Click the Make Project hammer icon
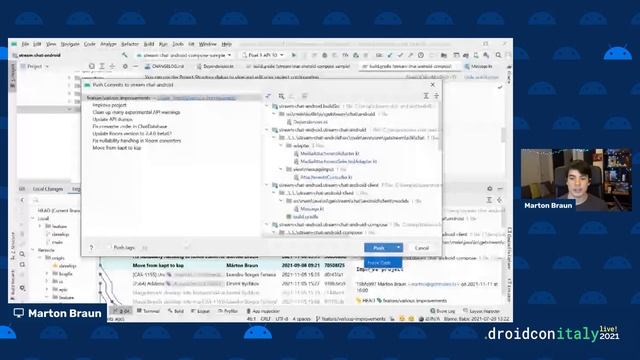The height and width of the screenshot is (360, 640). click(x=124, y=55)
